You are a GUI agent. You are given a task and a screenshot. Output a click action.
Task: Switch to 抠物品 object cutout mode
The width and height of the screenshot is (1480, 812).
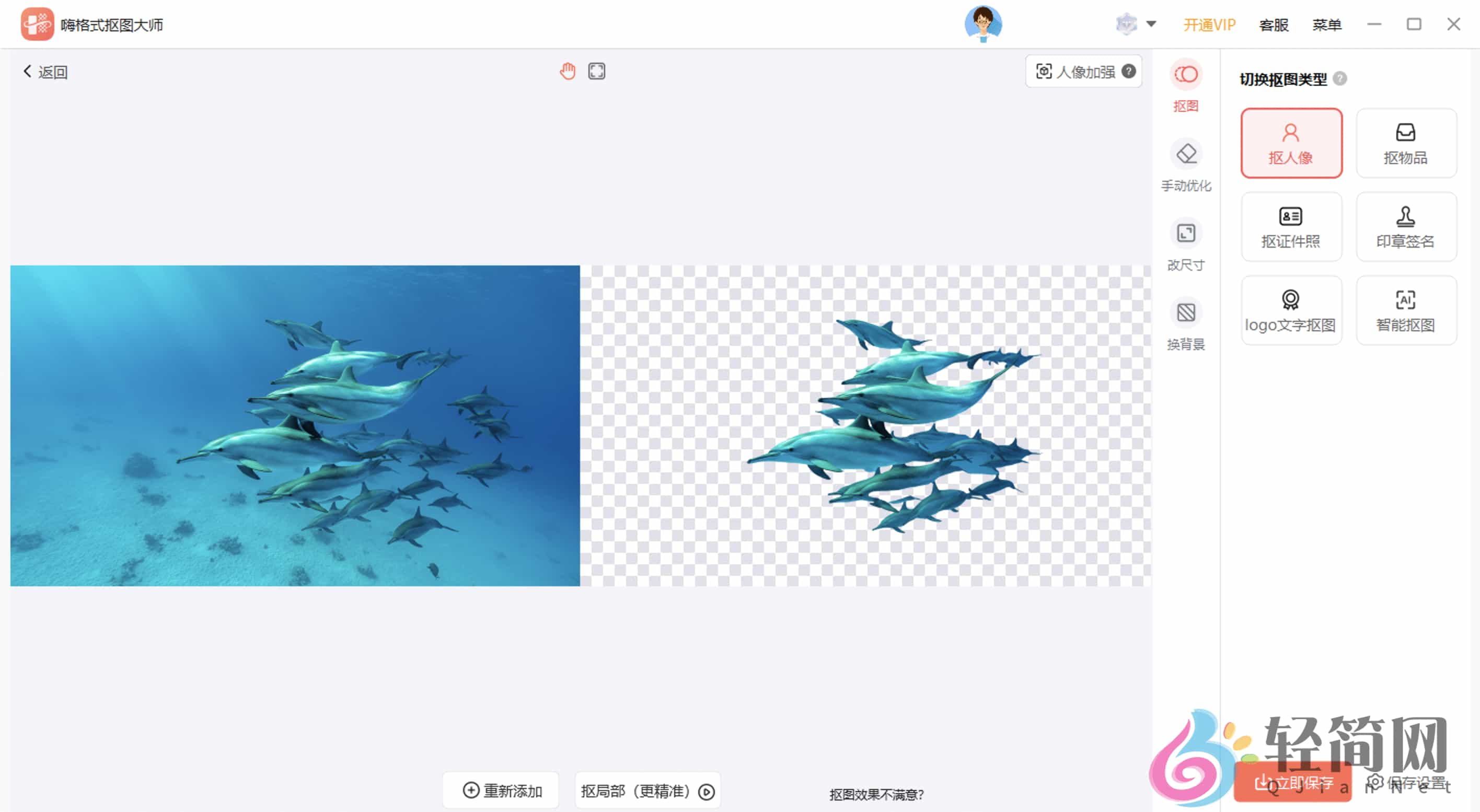coord(1406,143)
